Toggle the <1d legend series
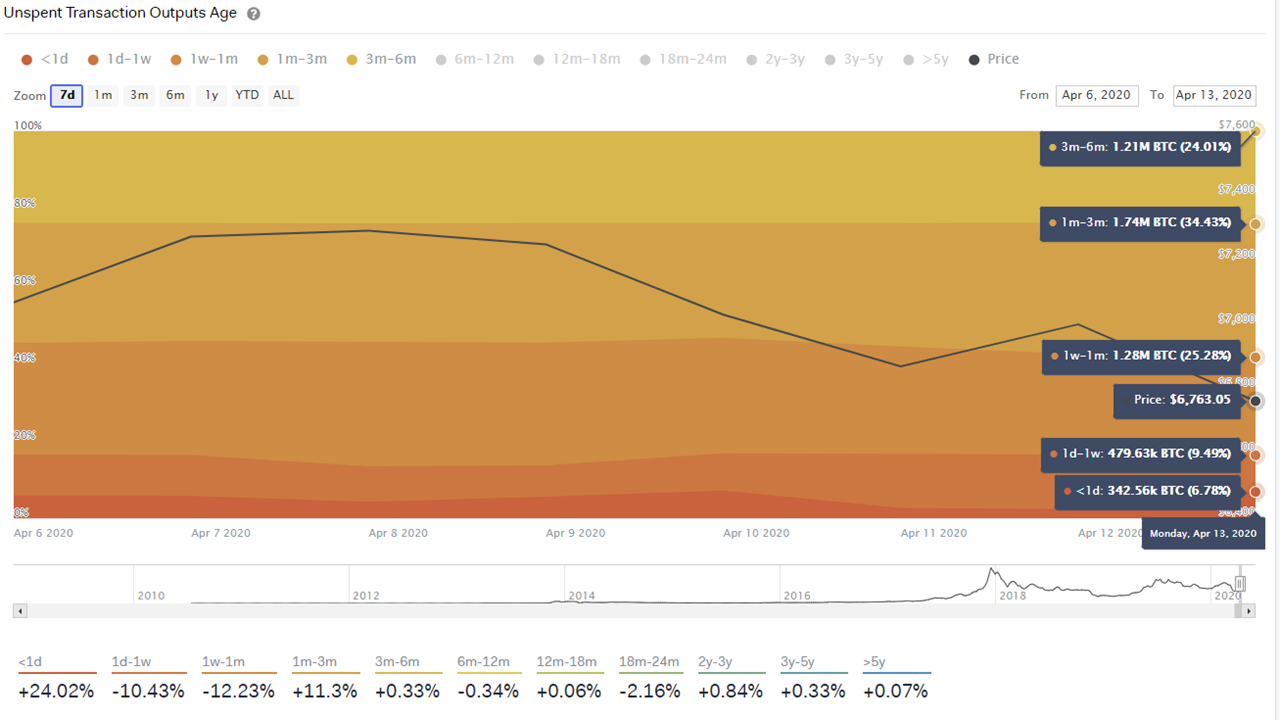1280x720 pixels. coord(45,59)
